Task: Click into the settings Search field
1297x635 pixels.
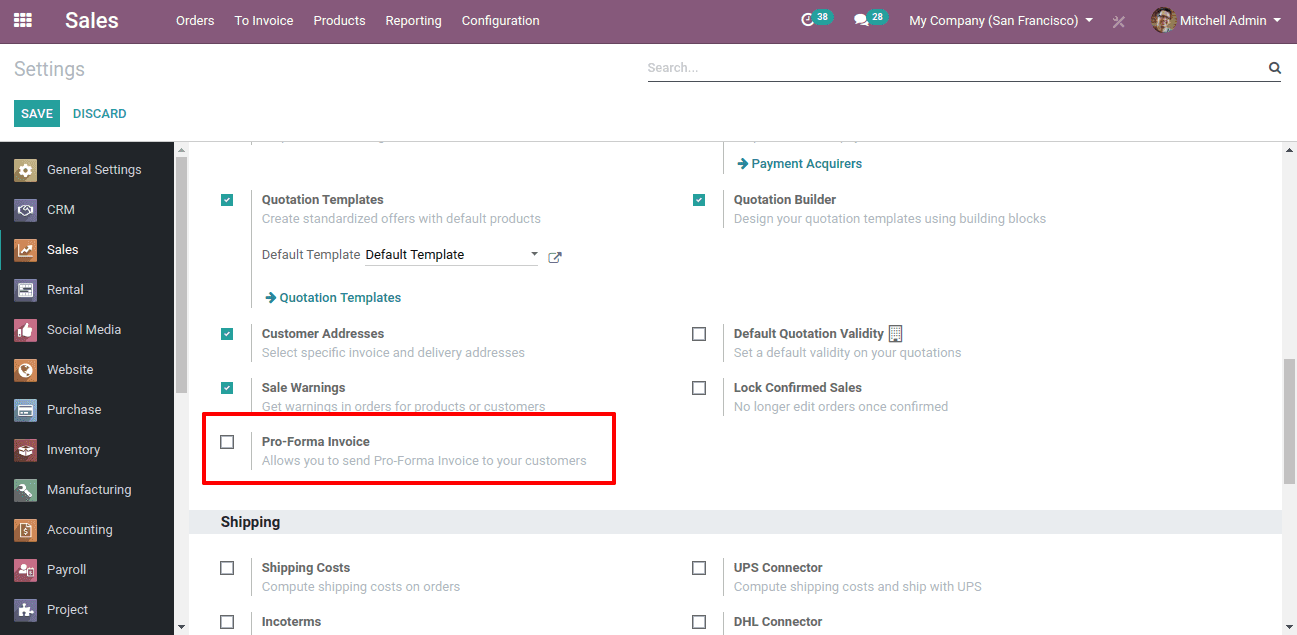Action: (955, 68)
